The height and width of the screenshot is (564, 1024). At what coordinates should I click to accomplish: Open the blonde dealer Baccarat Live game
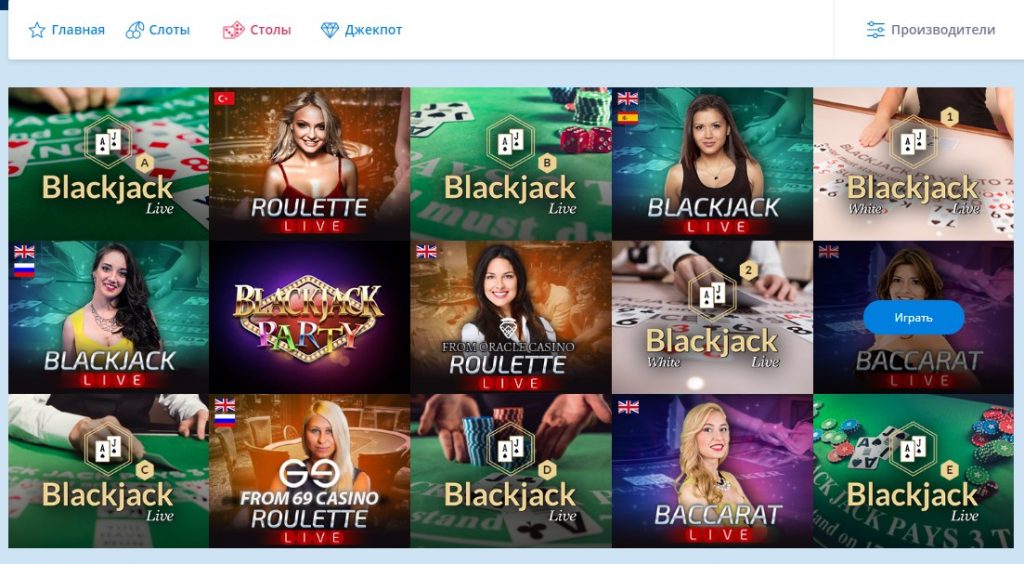712,471
